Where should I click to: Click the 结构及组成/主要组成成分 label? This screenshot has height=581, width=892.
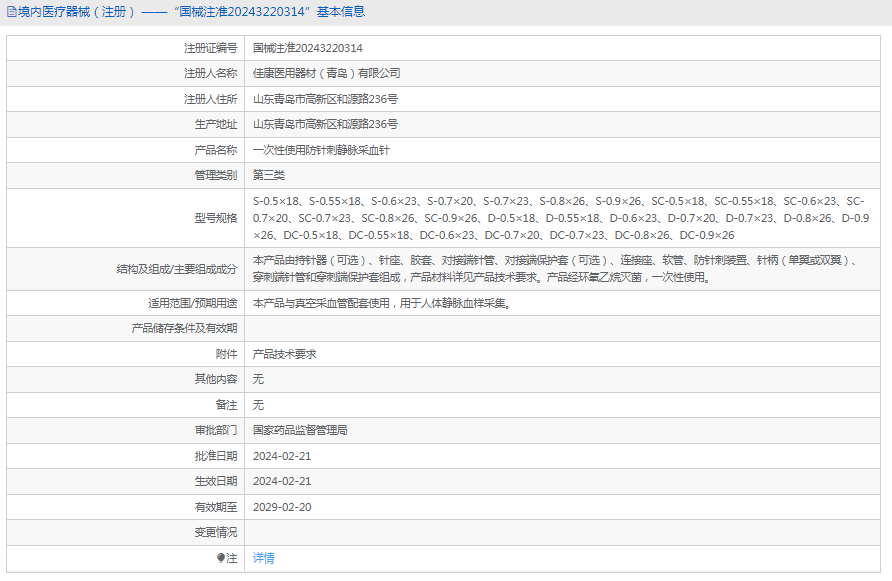tap(177, 269)
